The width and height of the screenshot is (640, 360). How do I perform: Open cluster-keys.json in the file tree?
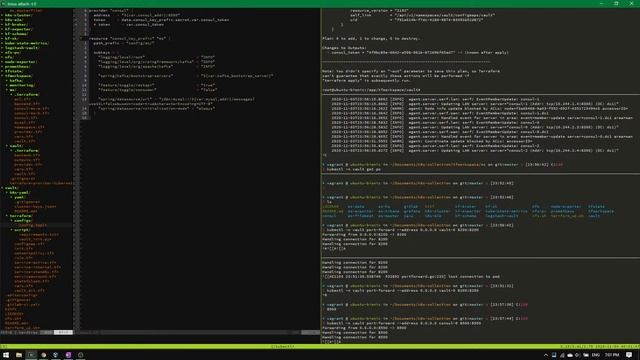click(x=35, y=207)
